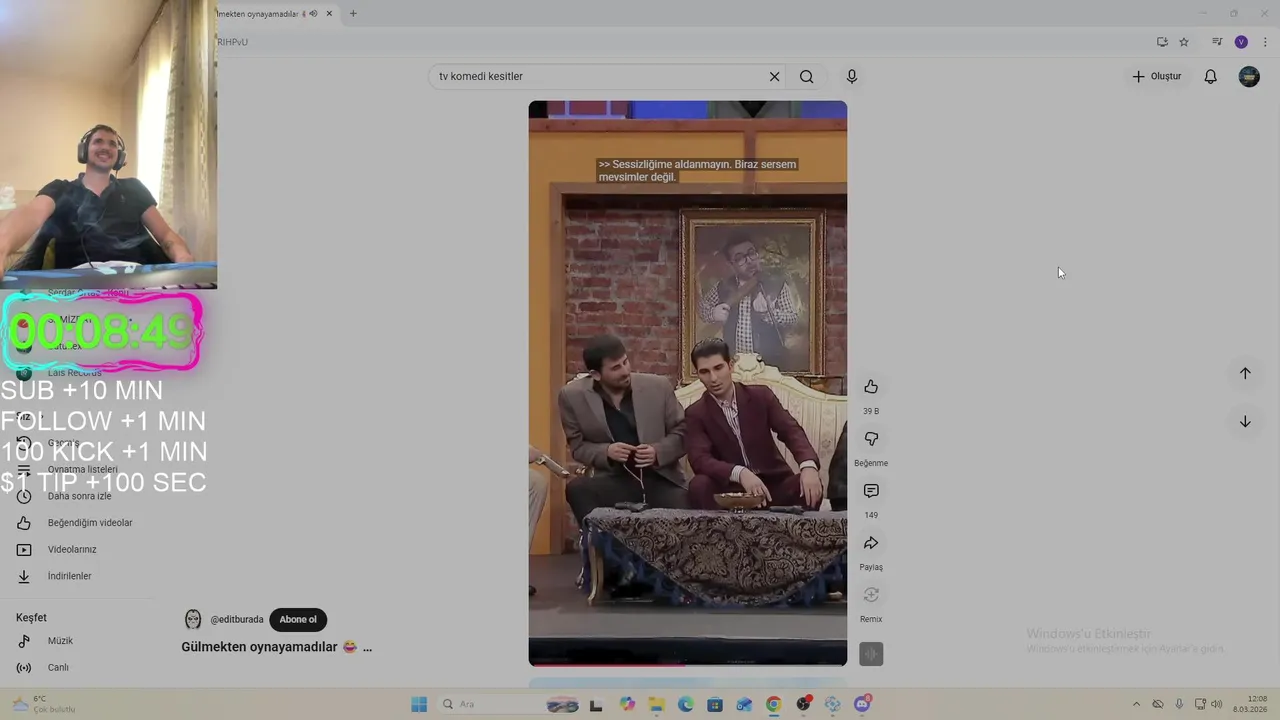The width and height of the screenshot is (1280, 720).
Task: Bookmark this page with star icon
Action: pos(1184,42)
